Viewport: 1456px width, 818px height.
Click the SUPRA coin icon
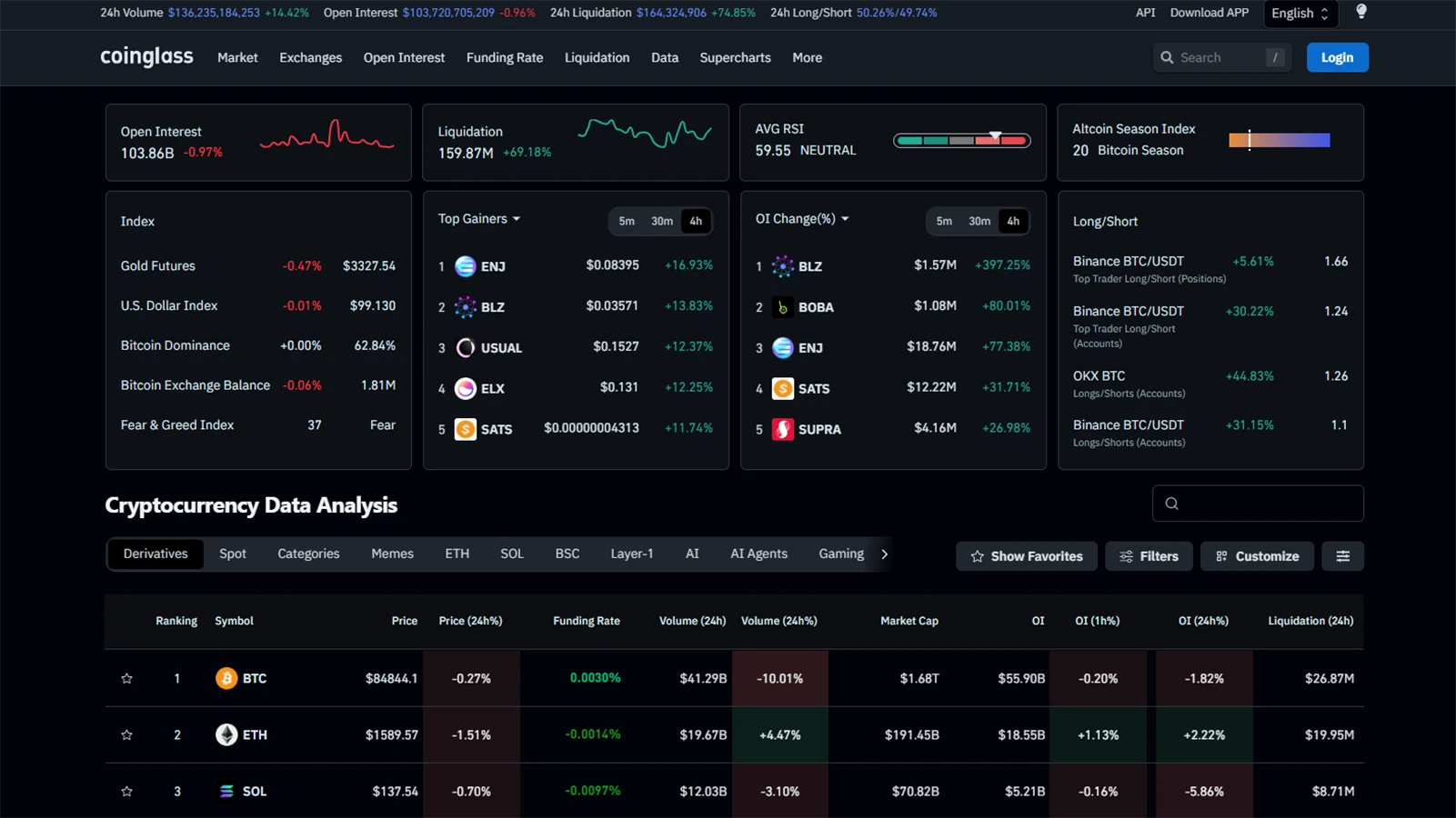click(782, 429)
